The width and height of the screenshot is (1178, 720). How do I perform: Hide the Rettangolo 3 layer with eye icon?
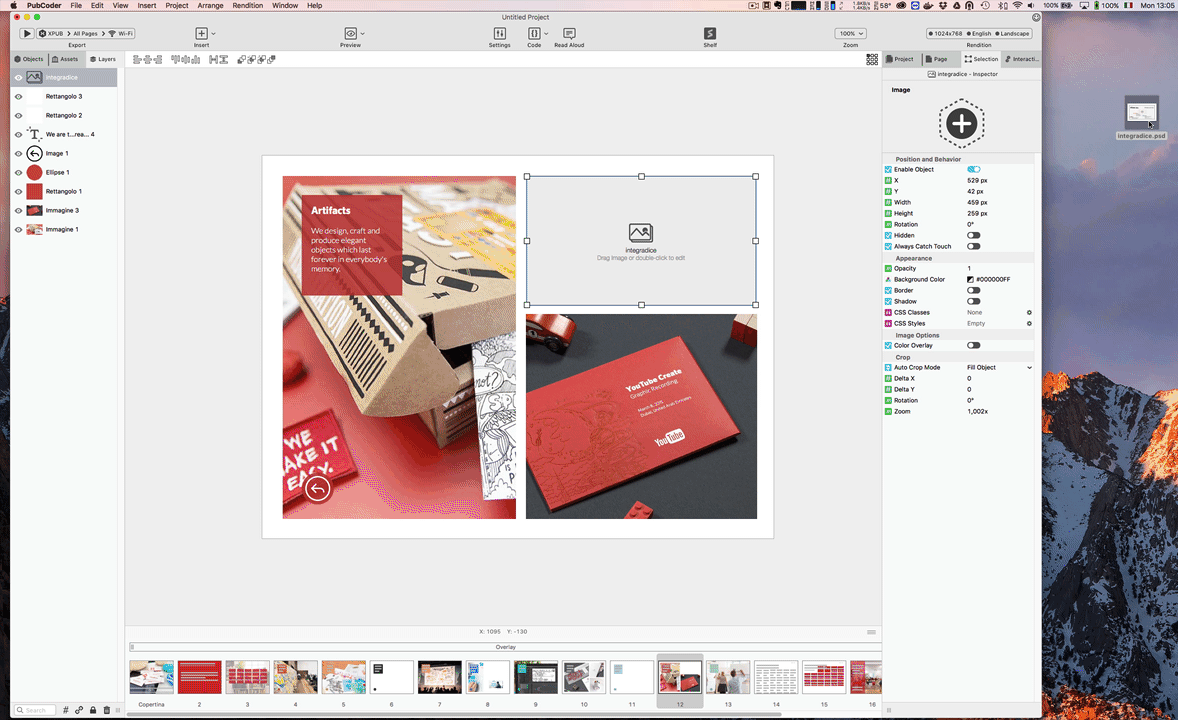pos(18,97)
